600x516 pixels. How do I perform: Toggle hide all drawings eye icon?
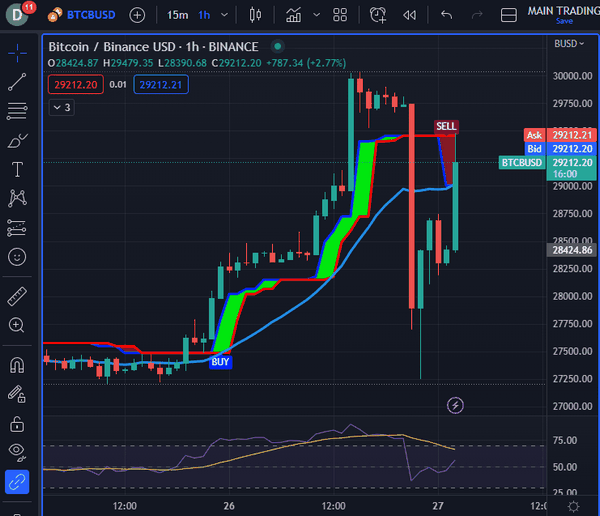point(17,452)
